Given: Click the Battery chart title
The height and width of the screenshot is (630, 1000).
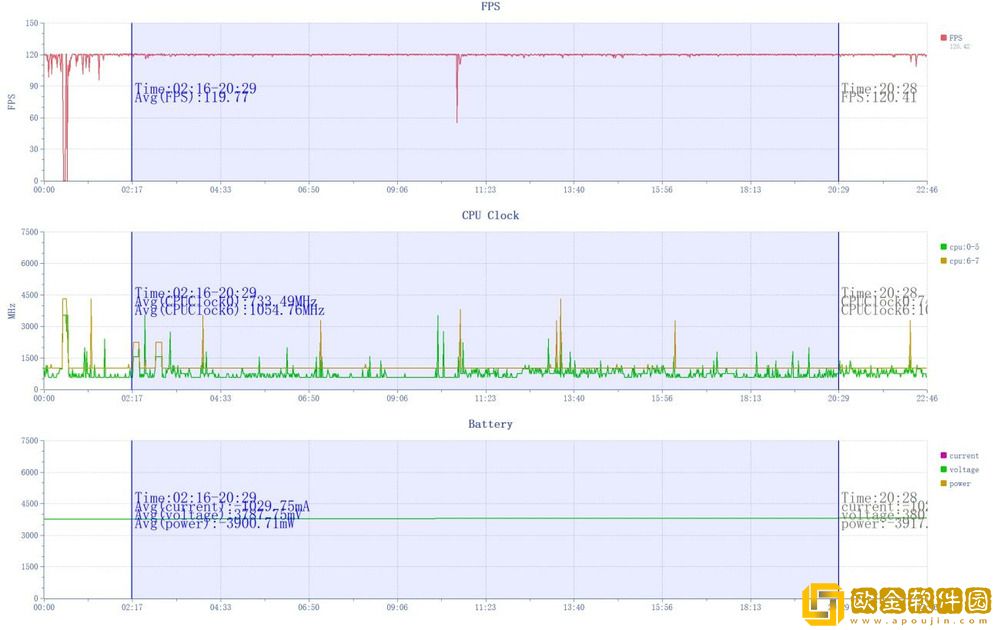Looking at the screenshot, I should click(x=490, y=424).
